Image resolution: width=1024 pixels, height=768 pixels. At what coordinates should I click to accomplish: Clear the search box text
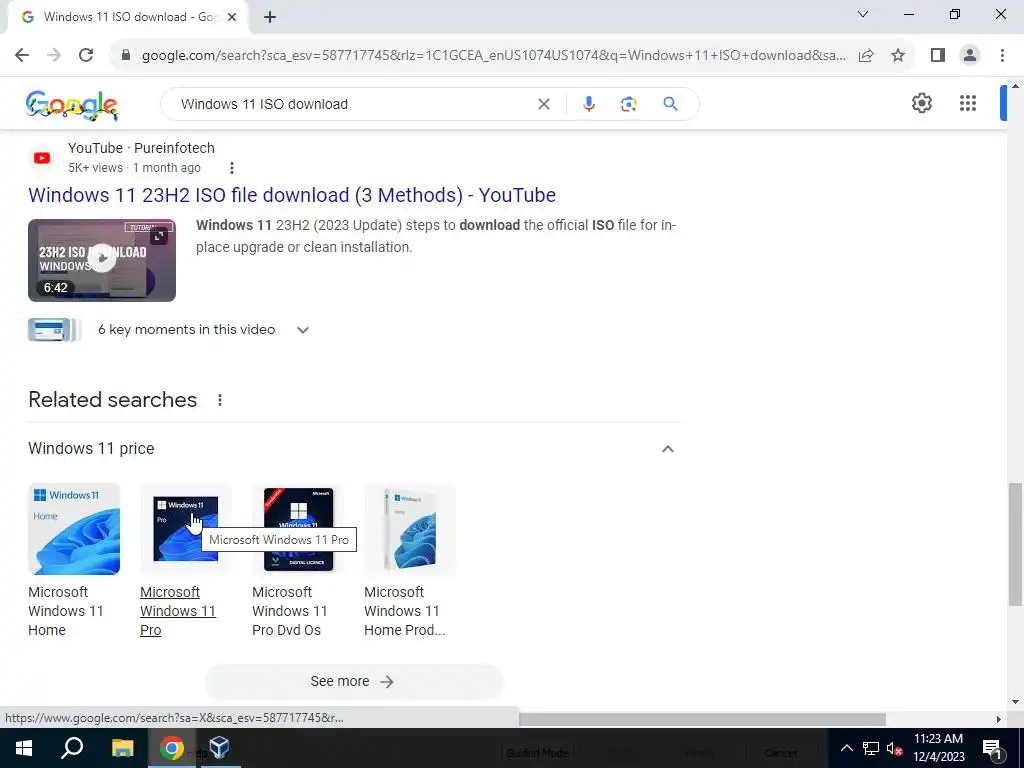click(543, 104)
